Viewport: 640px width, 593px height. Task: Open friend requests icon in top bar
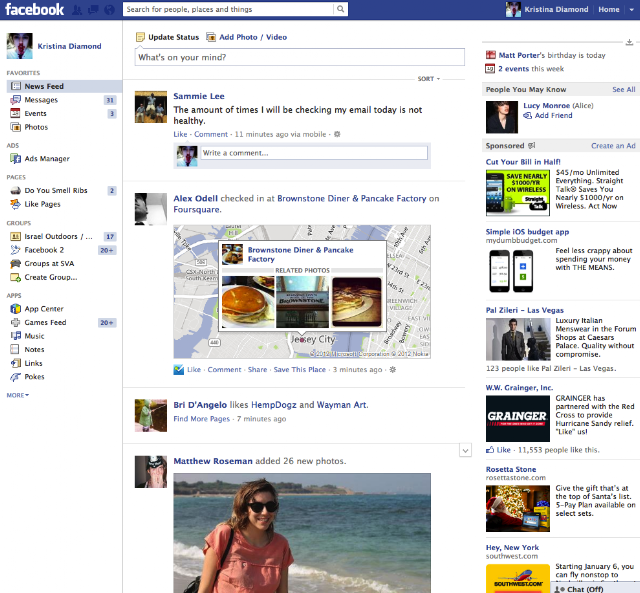point(77,9)
